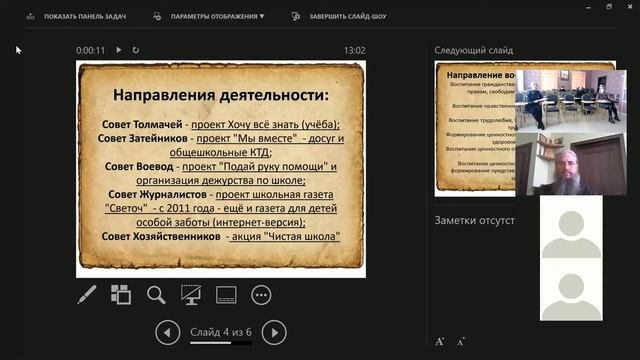Click the end slide show icon beside Завершить слайд-шоу
Screen dimensions: 640x360
[296, 16]
